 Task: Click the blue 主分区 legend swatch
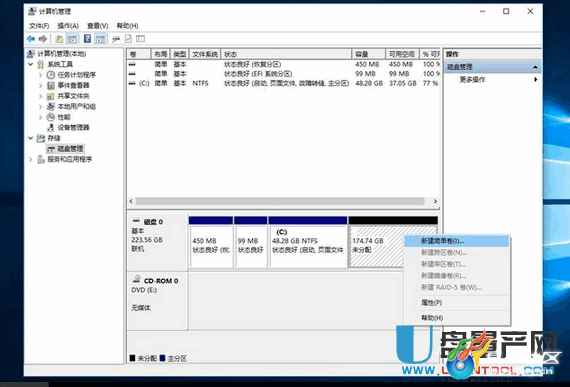pyautogui.click(x=162, y=358)
